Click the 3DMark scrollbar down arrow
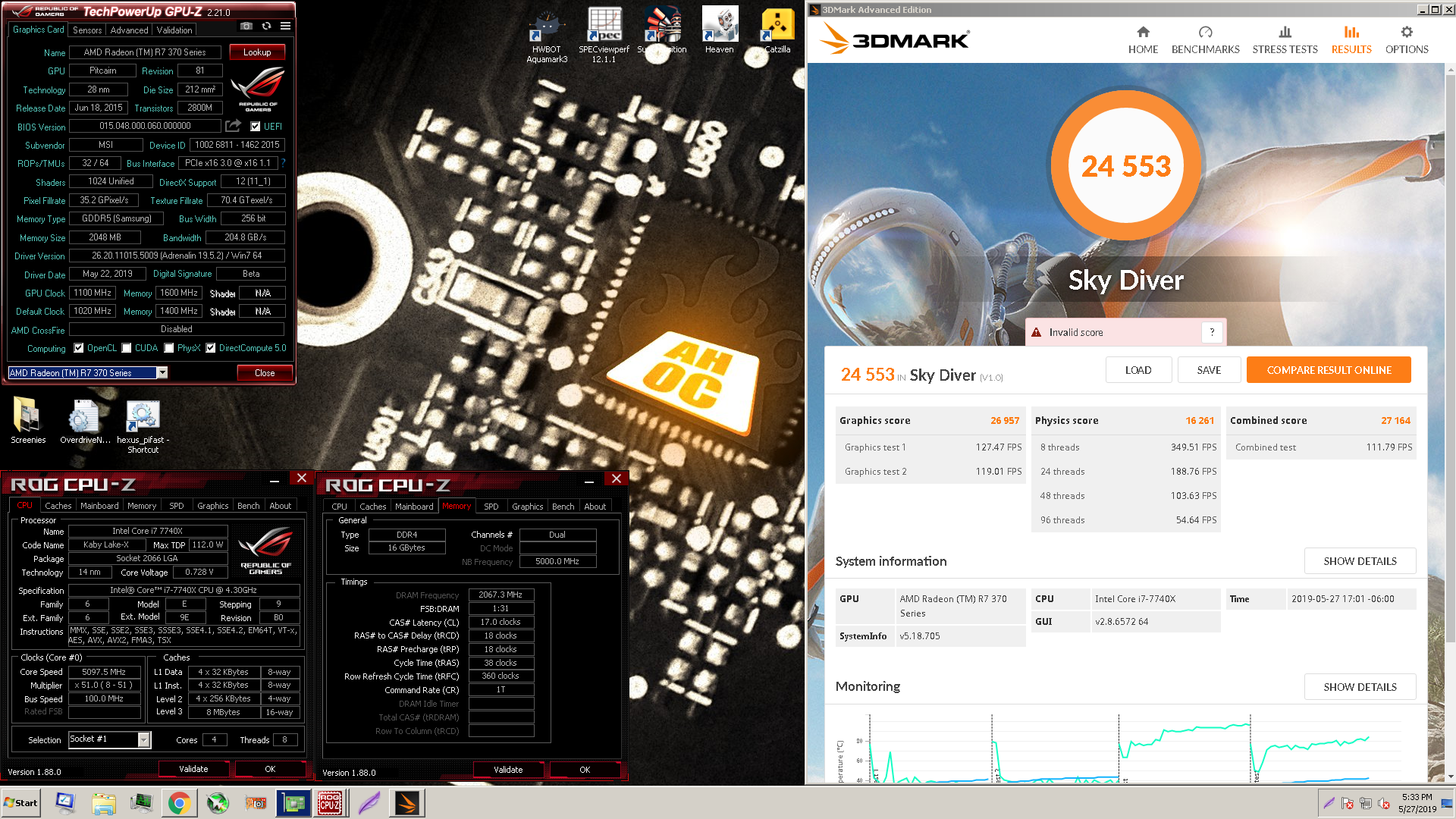1456x819 pixels. click(x=1450, y=777)
